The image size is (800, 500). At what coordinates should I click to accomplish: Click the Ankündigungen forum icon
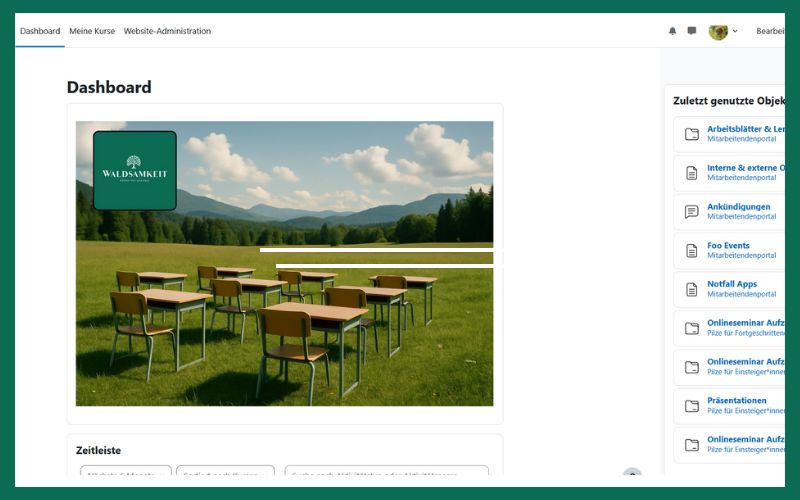pyautogui.click(x=692, y=212)
